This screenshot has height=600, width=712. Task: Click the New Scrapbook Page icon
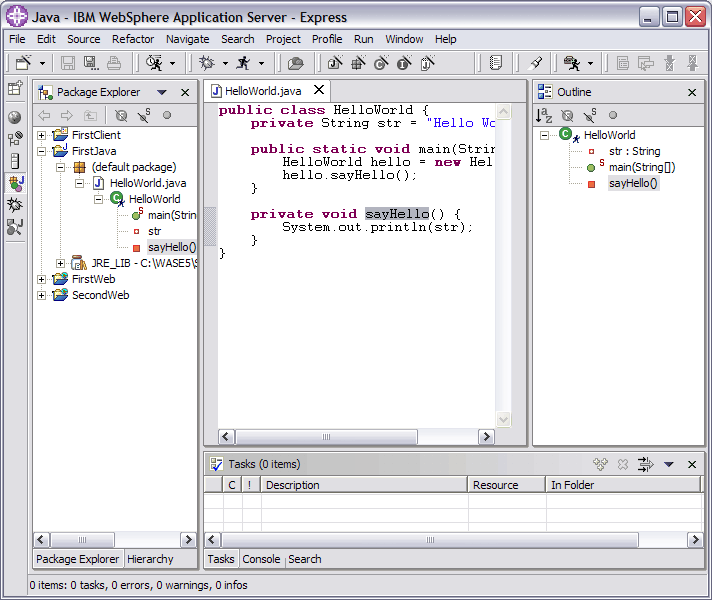click(x=427, y=63)
